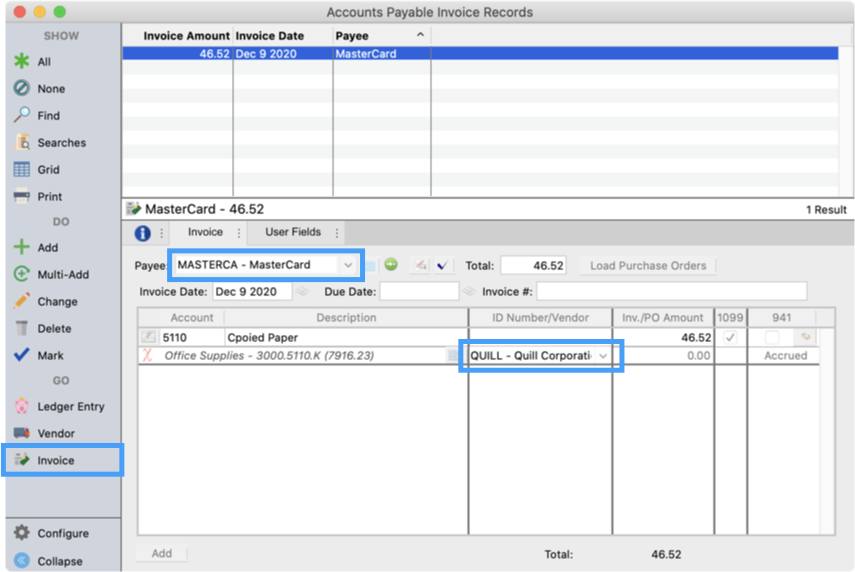This screenshot has height=572, width=855.
Task: Click the Multi-Add sidebar icon
Action: (x=21, y=275)
